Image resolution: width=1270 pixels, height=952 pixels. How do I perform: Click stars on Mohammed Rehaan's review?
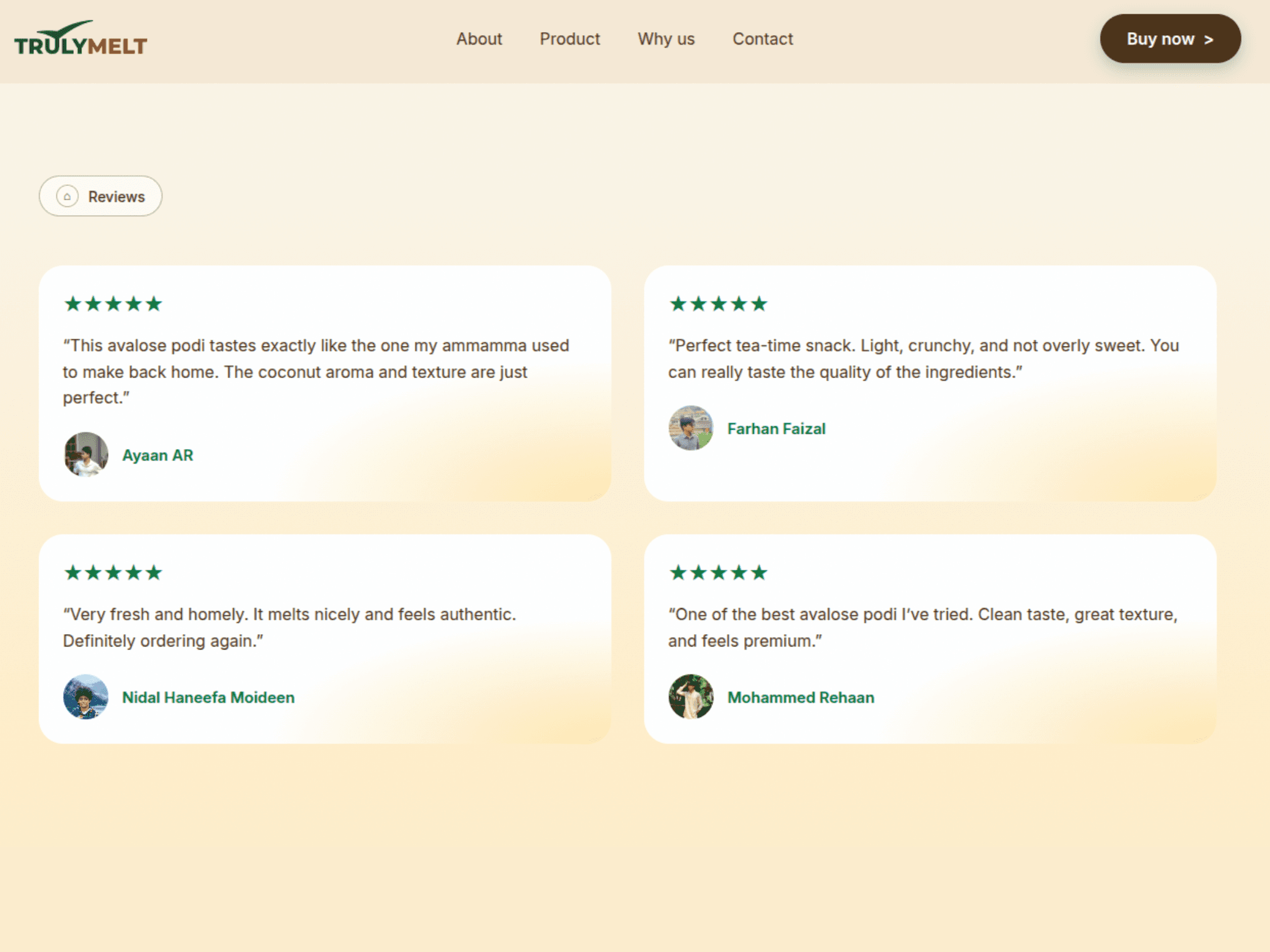tap(718, 573)
